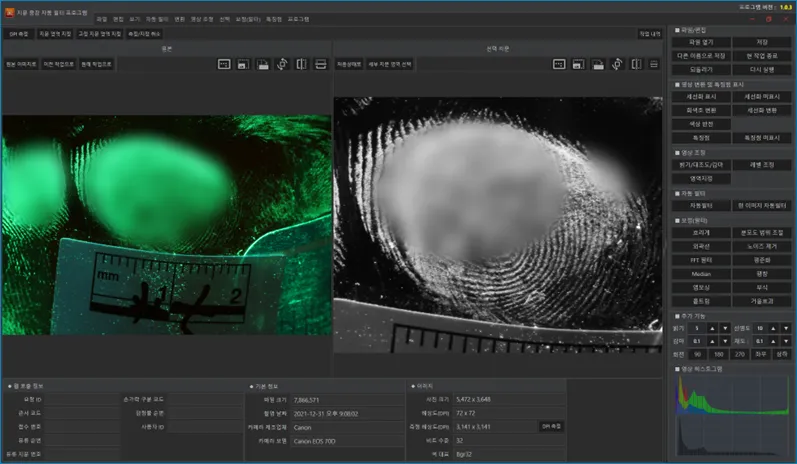797x464 pixels.
Task: Click the 파일 열기 button
Action: [x=701, y=42]
